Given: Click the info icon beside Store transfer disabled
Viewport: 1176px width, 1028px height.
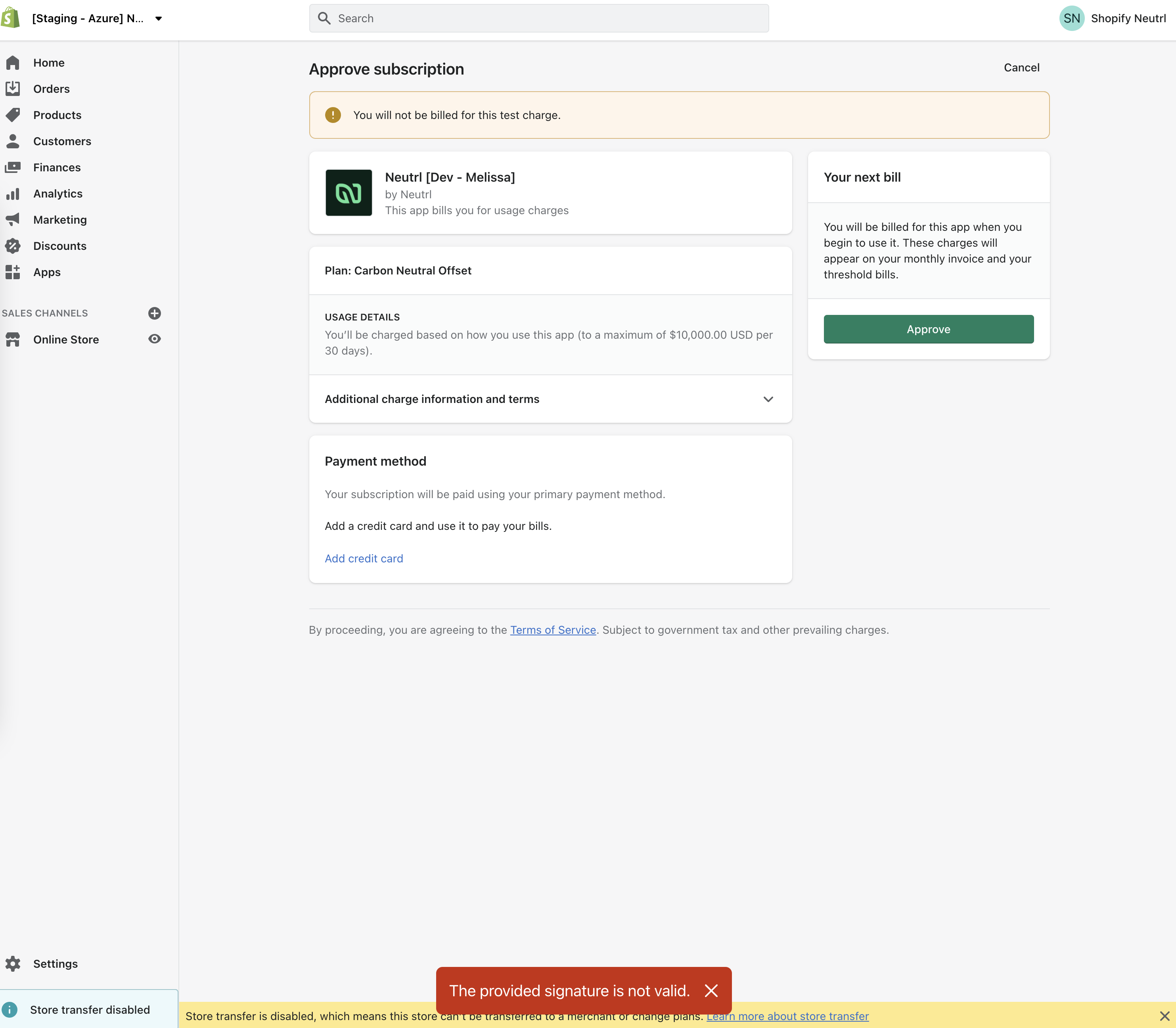Looking at the screenshot, I should [10, 1010].
